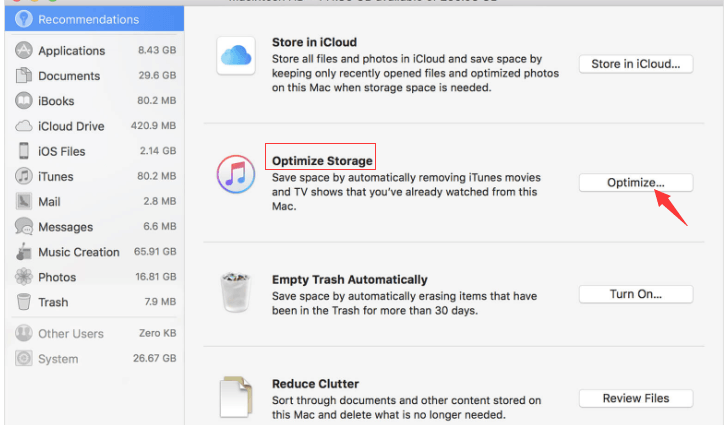
Task: Click the Mail stamp icon
Action: click(x=24, y=201)
